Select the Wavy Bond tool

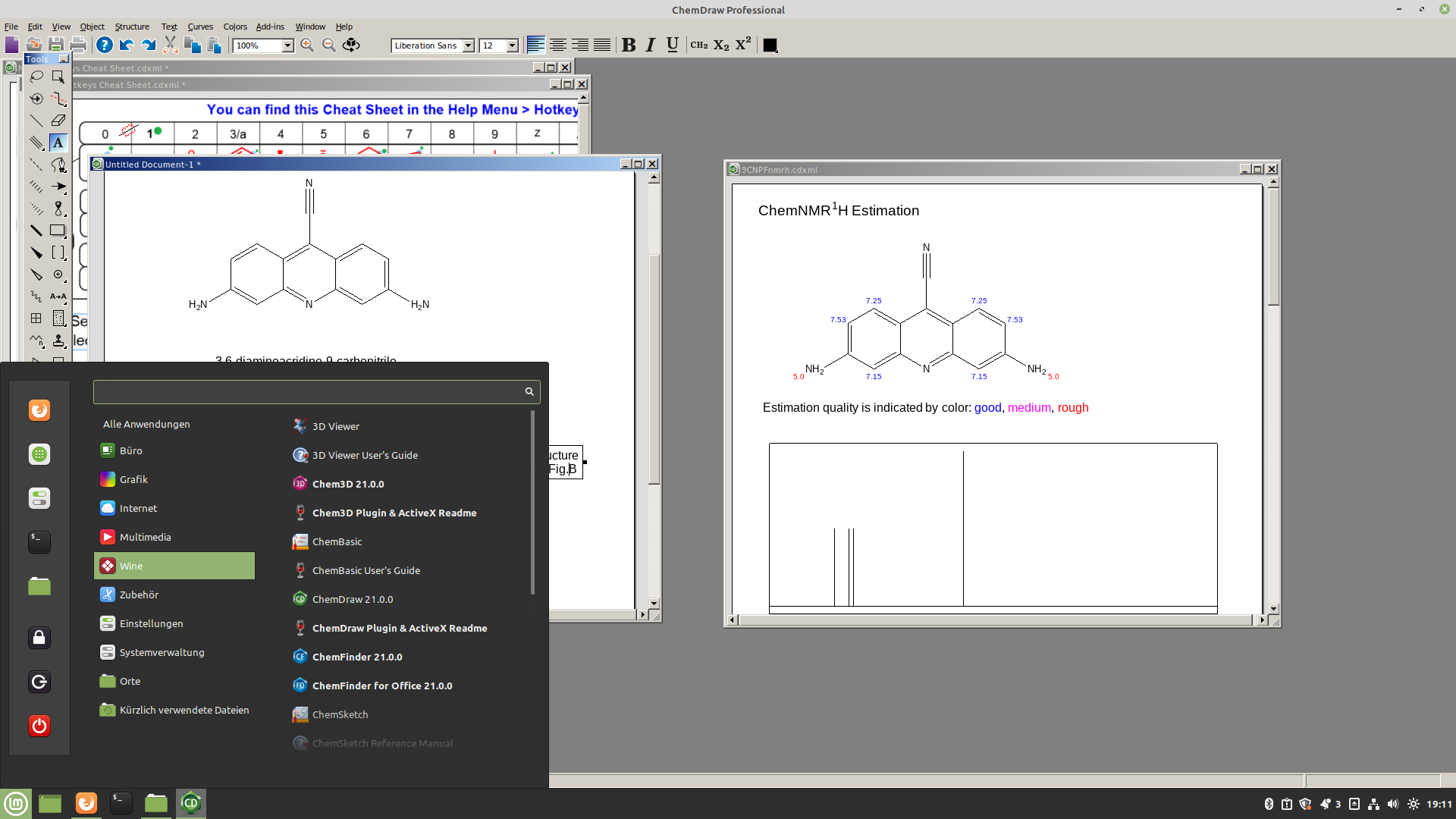coord(36,297)
